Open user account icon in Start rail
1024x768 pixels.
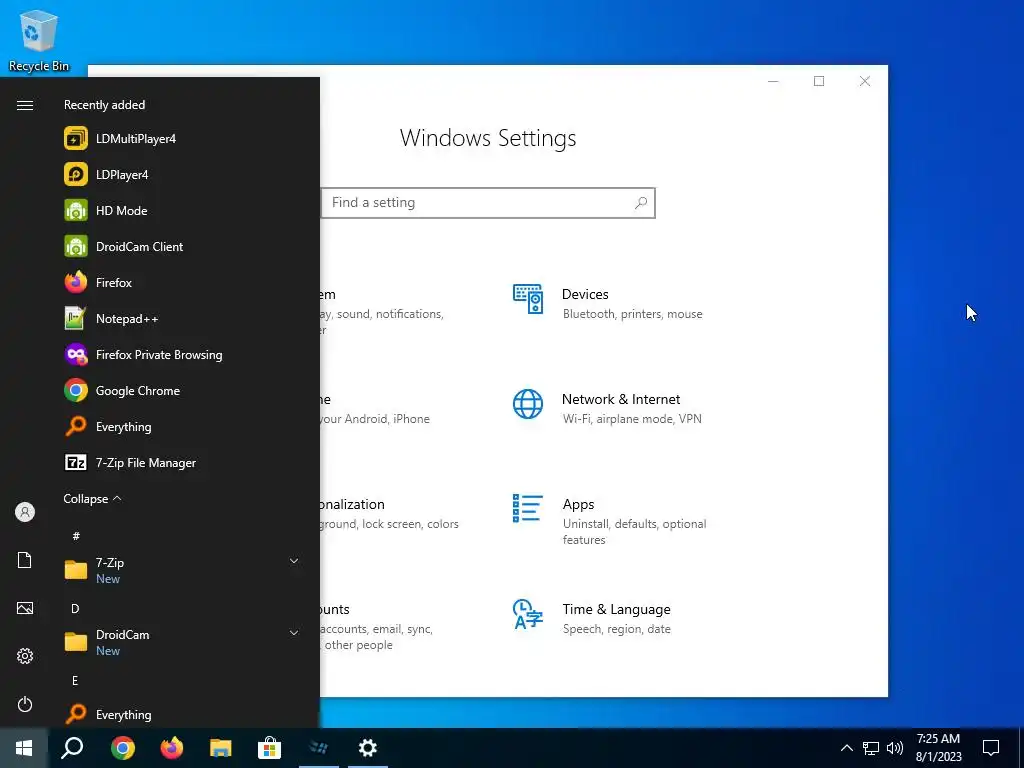coord(25,512)
